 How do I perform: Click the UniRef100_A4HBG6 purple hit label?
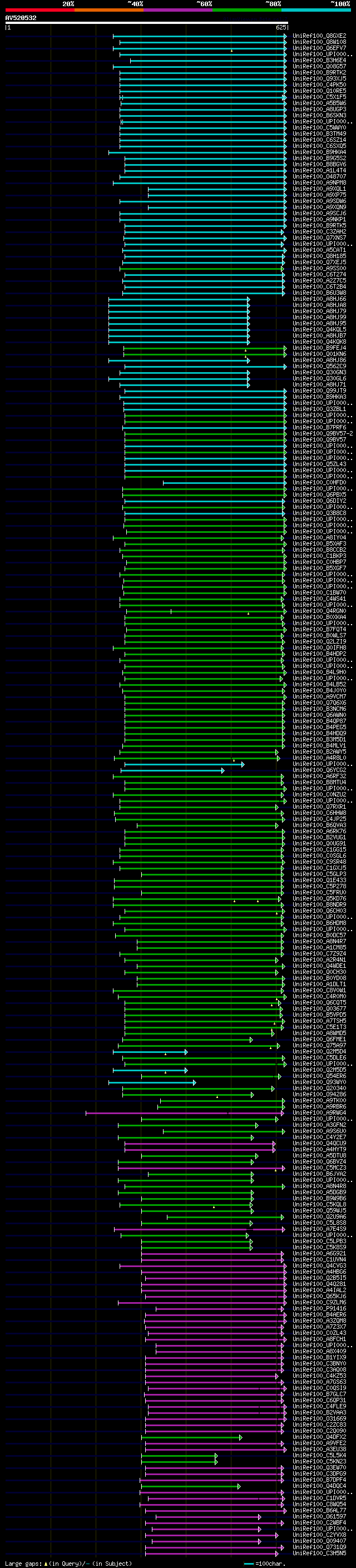point(319,1272)
